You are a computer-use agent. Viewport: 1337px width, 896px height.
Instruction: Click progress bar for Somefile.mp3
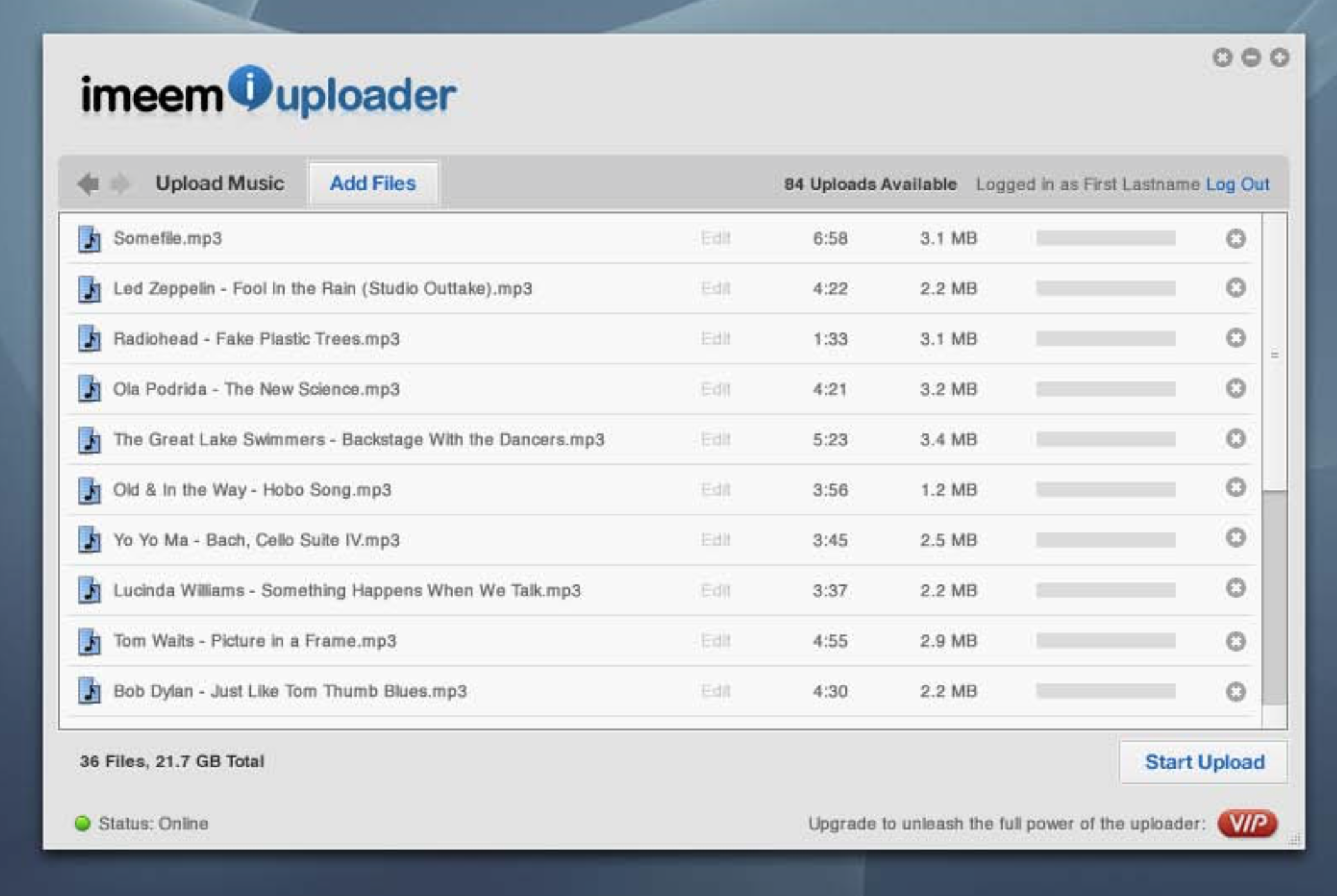[x=1106, y=238]
